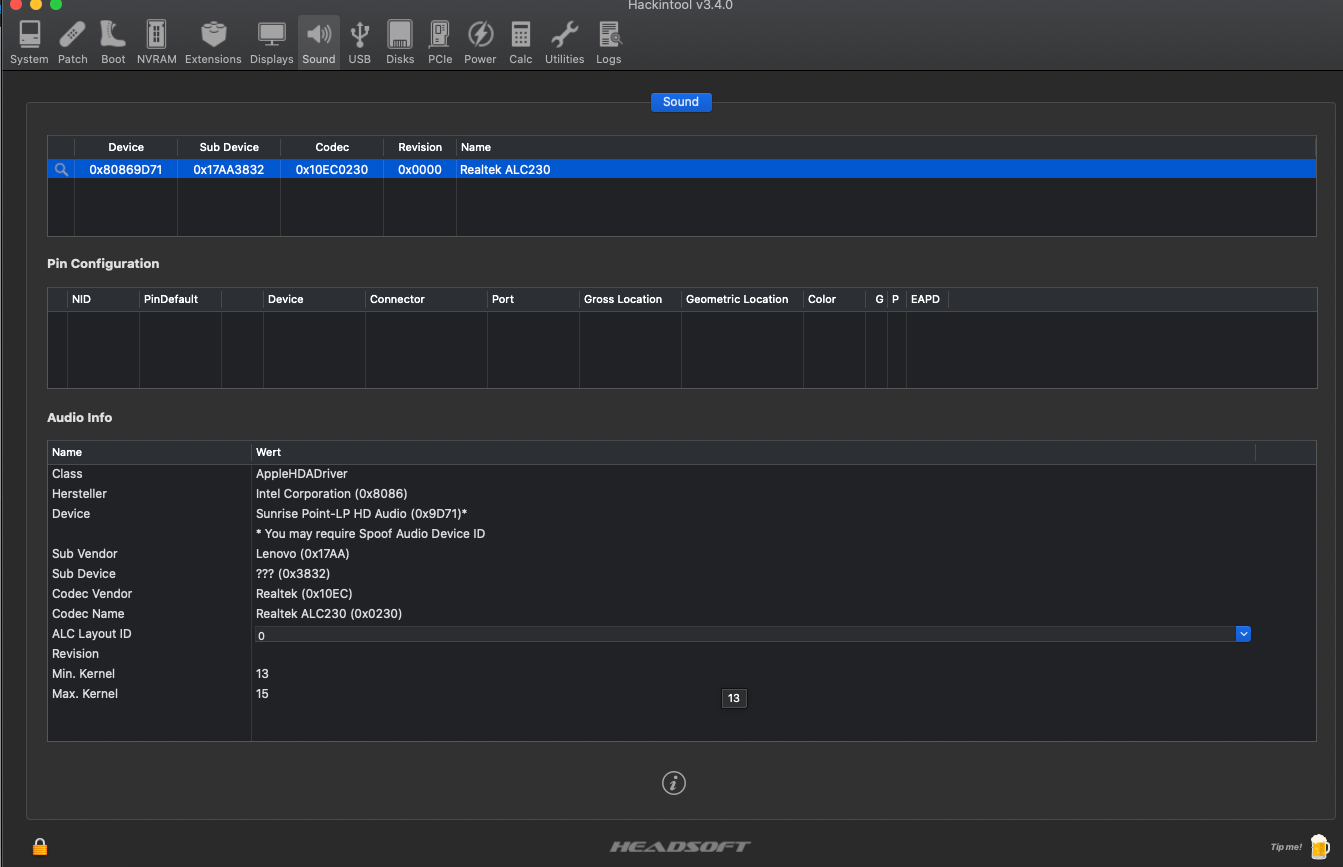This screenshot has width=1343, height=867.
Task: Open the Calc tool
Action: point(520,42)
